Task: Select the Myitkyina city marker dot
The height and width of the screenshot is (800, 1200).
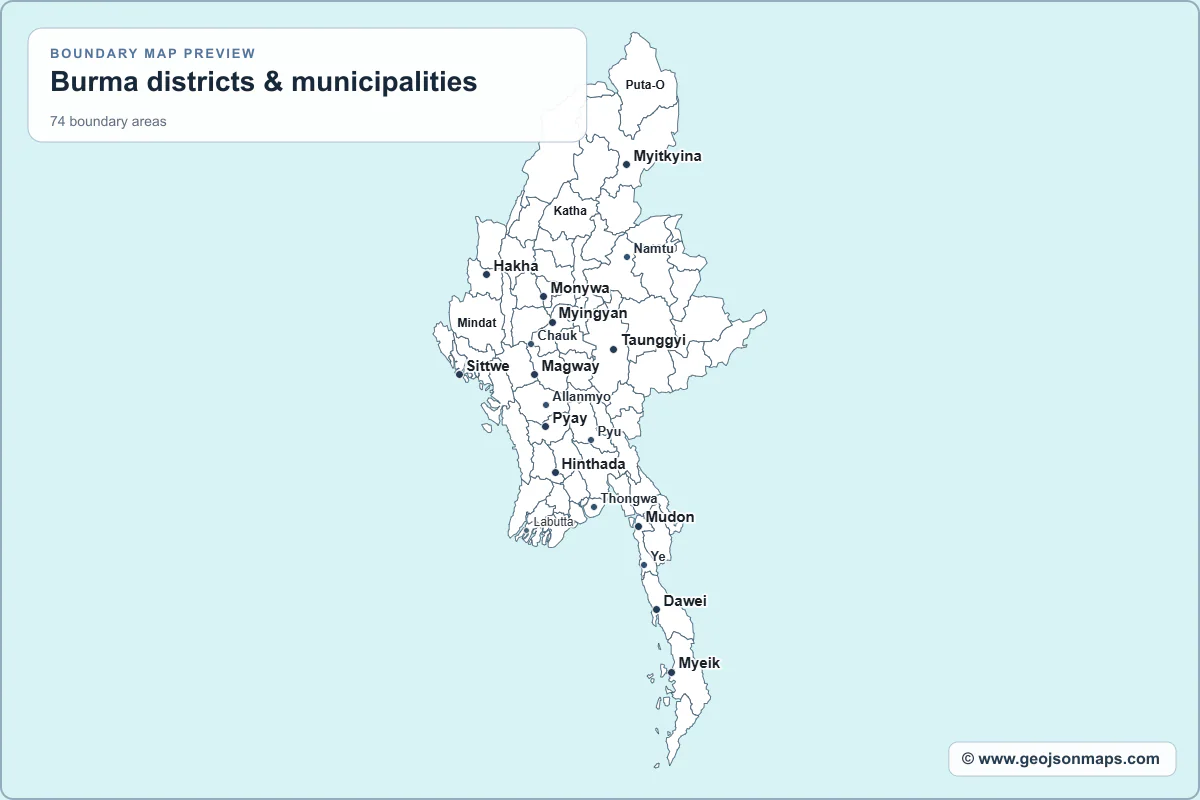Action: [x=626, y=164]
